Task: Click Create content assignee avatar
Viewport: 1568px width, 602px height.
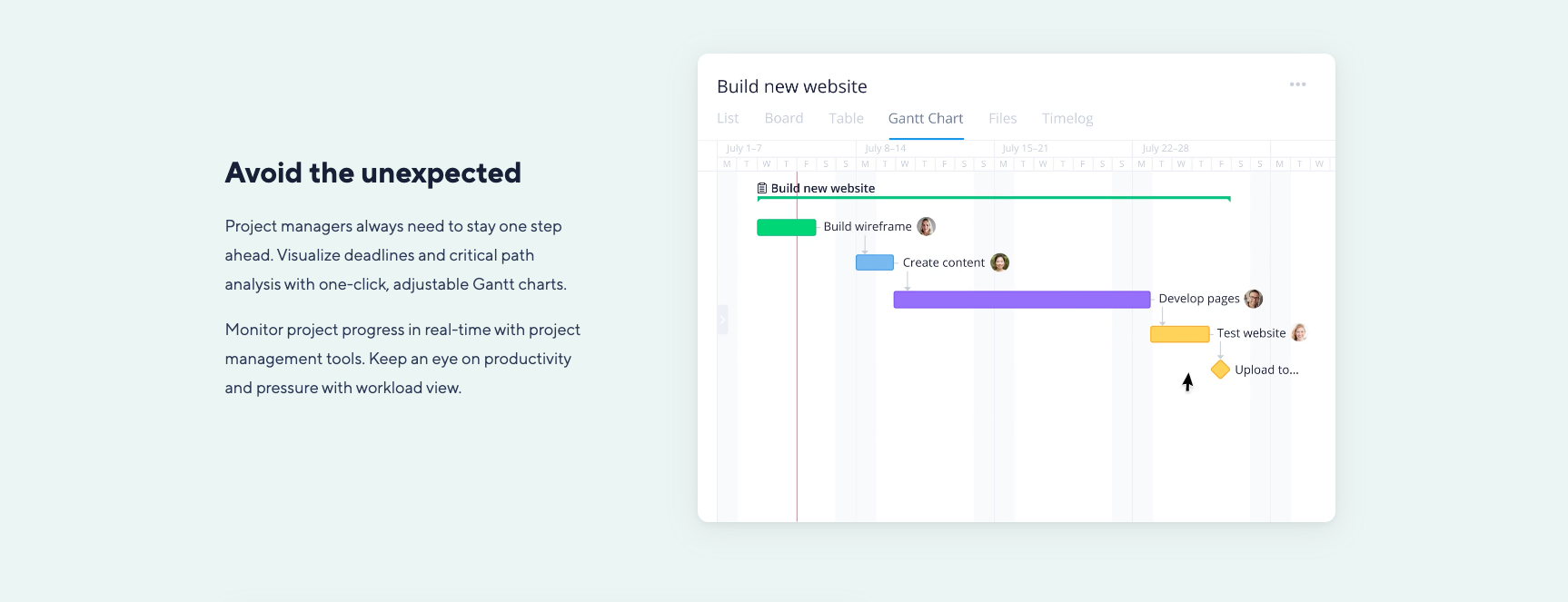Action: pyautogui.click(x=999, y=262)
